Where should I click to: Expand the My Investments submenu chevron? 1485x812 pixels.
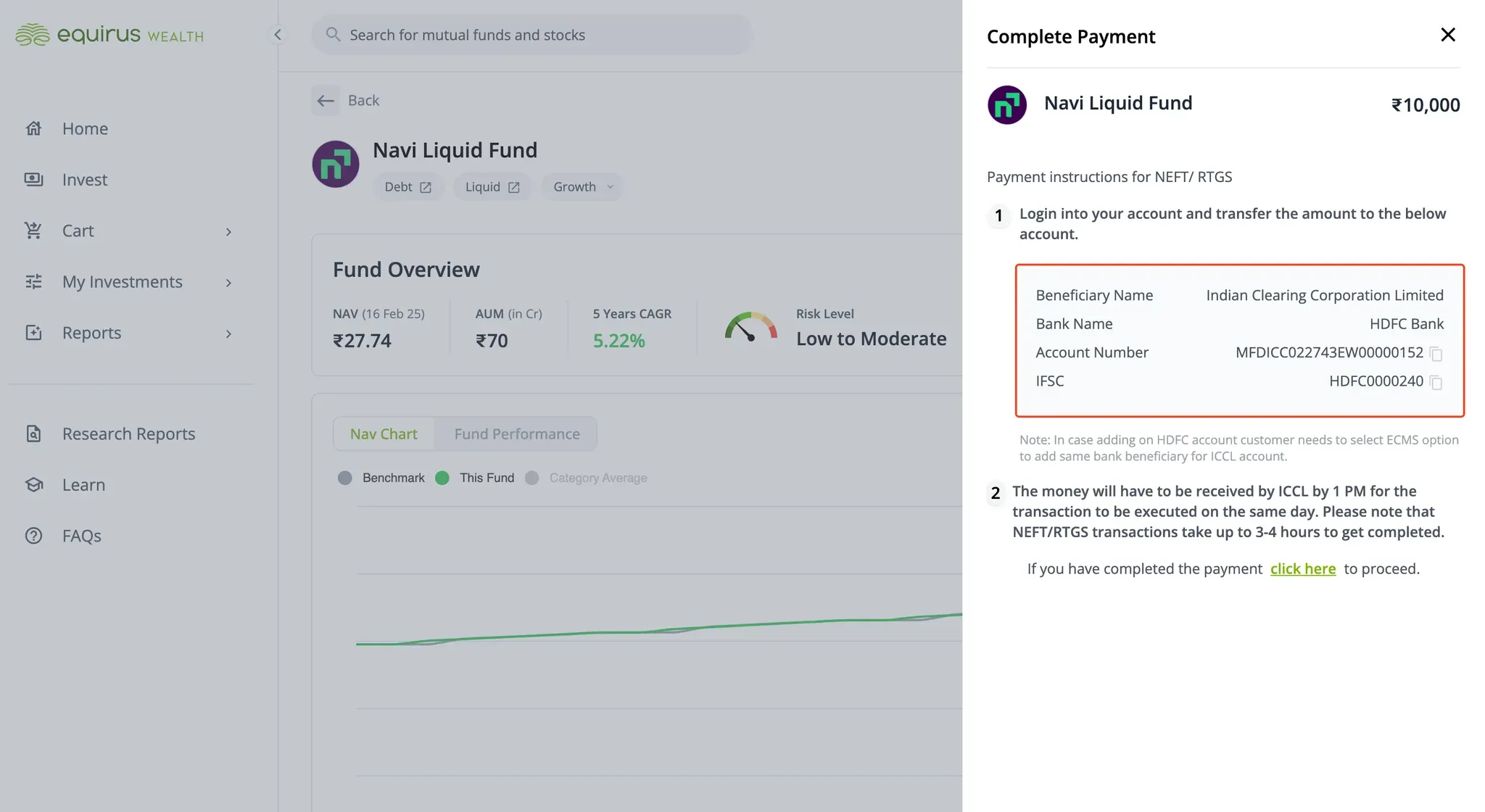coord(228,283)
